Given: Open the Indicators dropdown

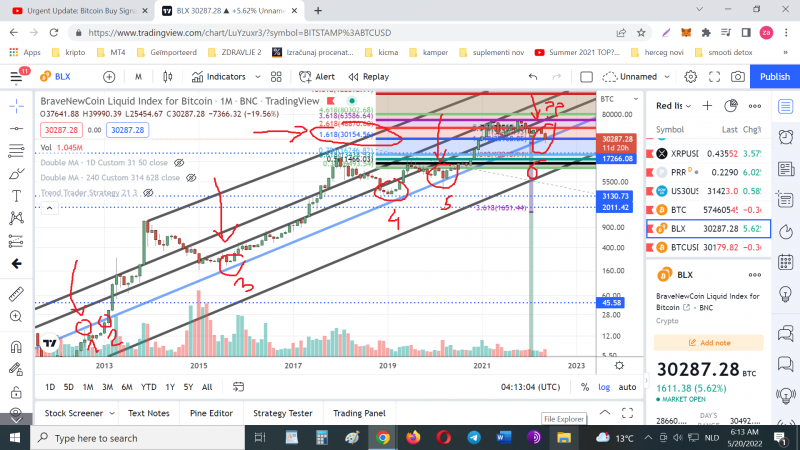Looking at the screenshot, I should (x=218, y=76).
